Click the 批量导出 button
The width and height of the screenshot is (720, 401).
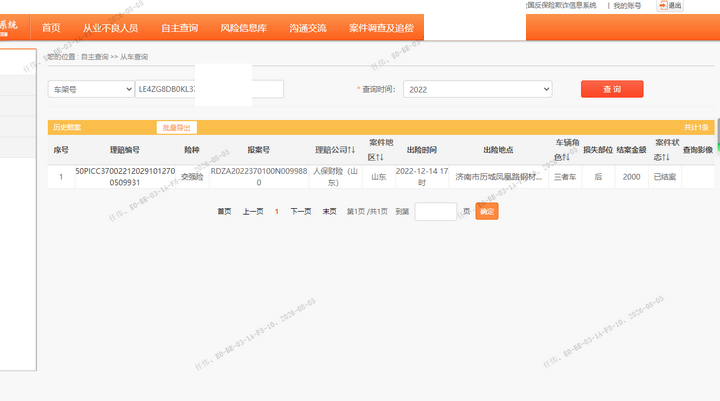(177, 128)
